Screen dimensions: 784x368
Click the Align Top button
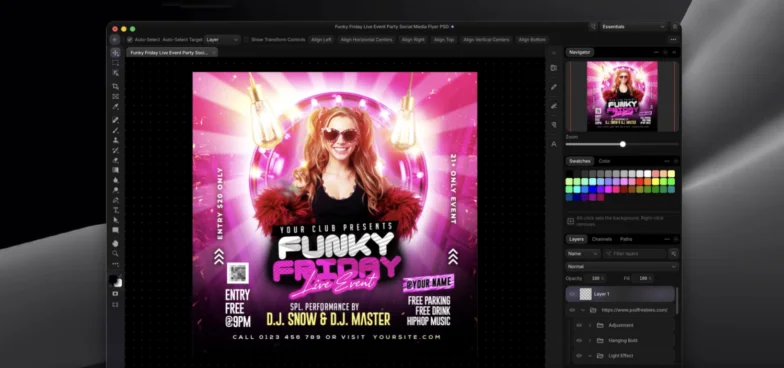(444, 40)
